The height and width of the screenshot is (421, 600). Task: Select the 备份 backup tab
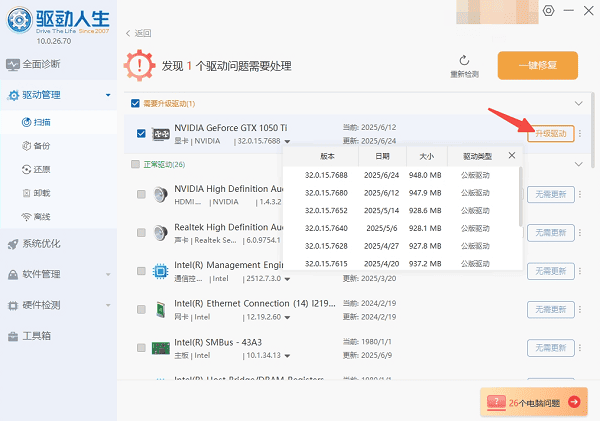coord(42,146)
